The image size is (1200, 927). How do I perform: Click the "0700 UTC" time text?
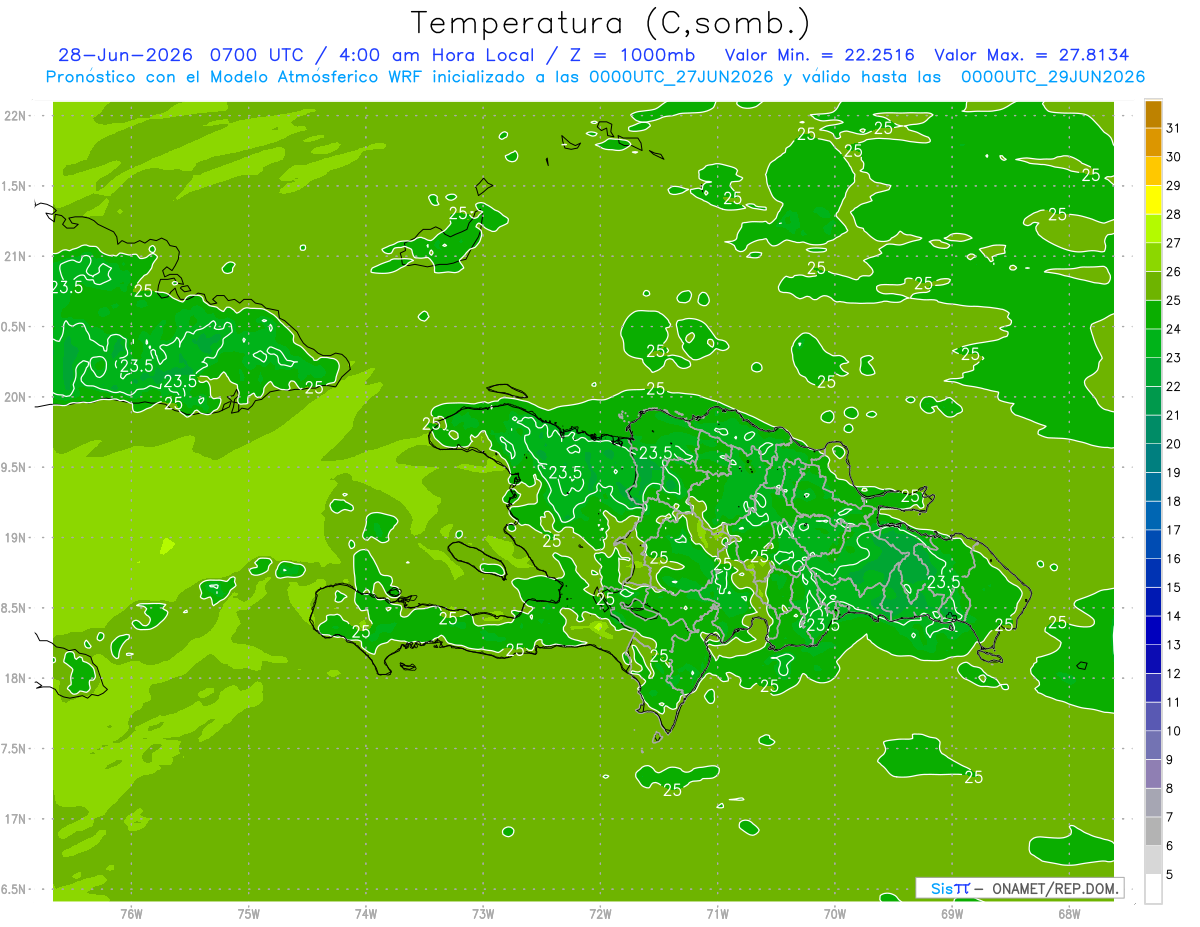256,55
